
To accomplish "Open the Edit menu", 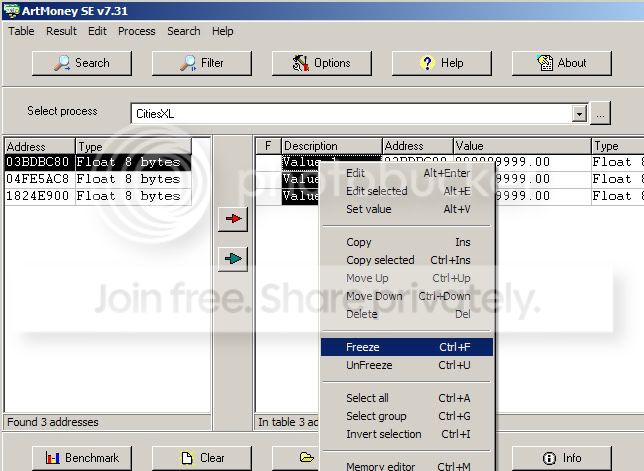I will 97,31.
